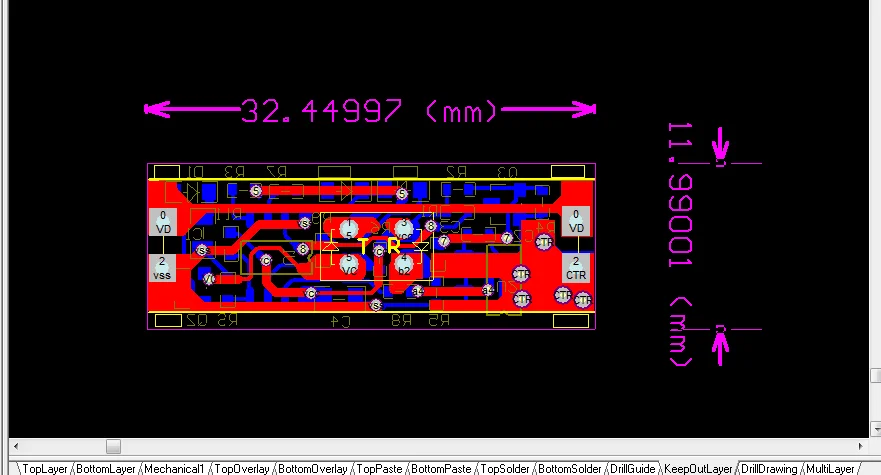Select the BottomLayer tab
The height and width of the screenshot is (475, 881).
(106, 468)
